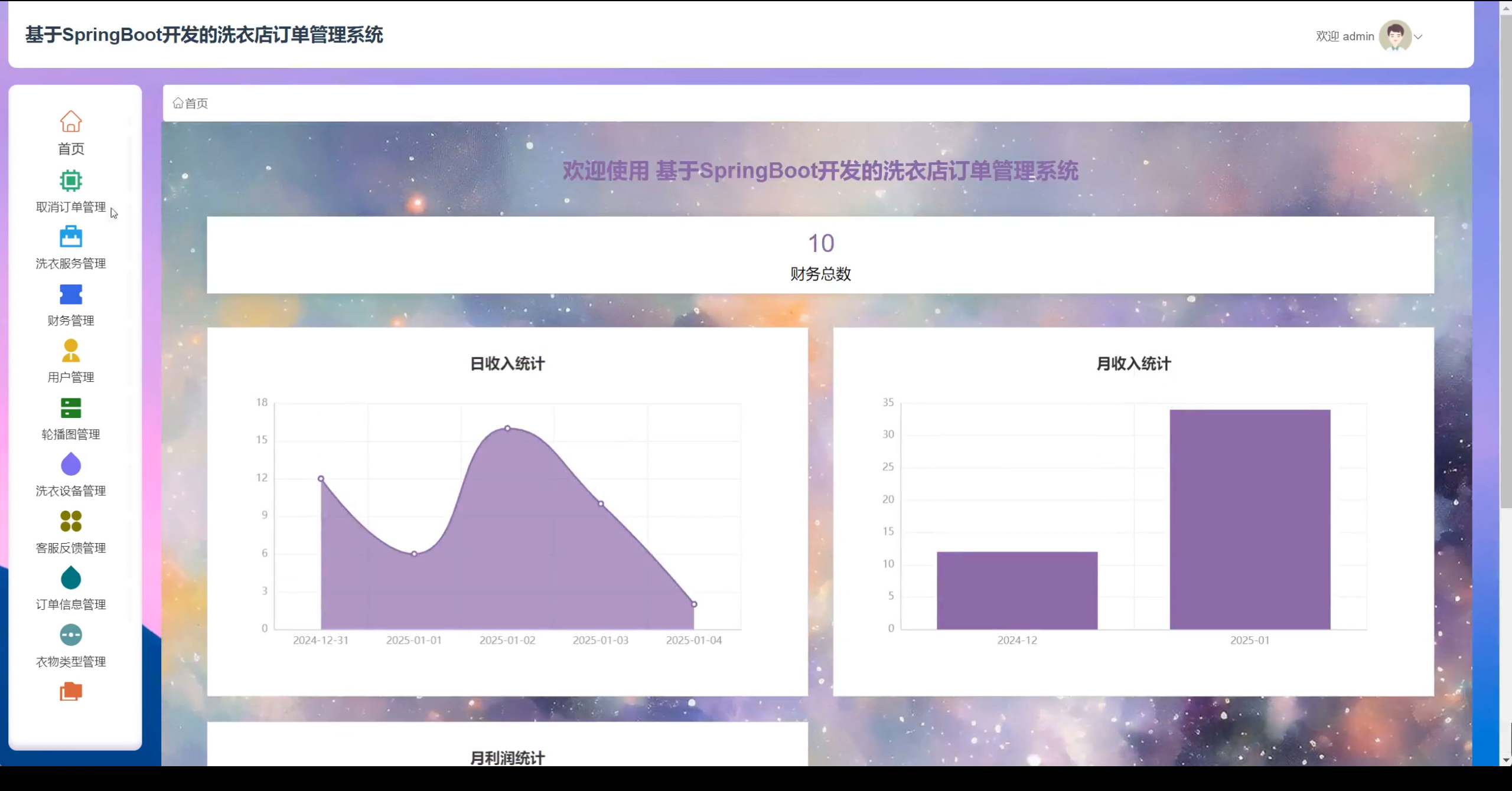Click the 月收入统计 chart title

[1133, 364]
